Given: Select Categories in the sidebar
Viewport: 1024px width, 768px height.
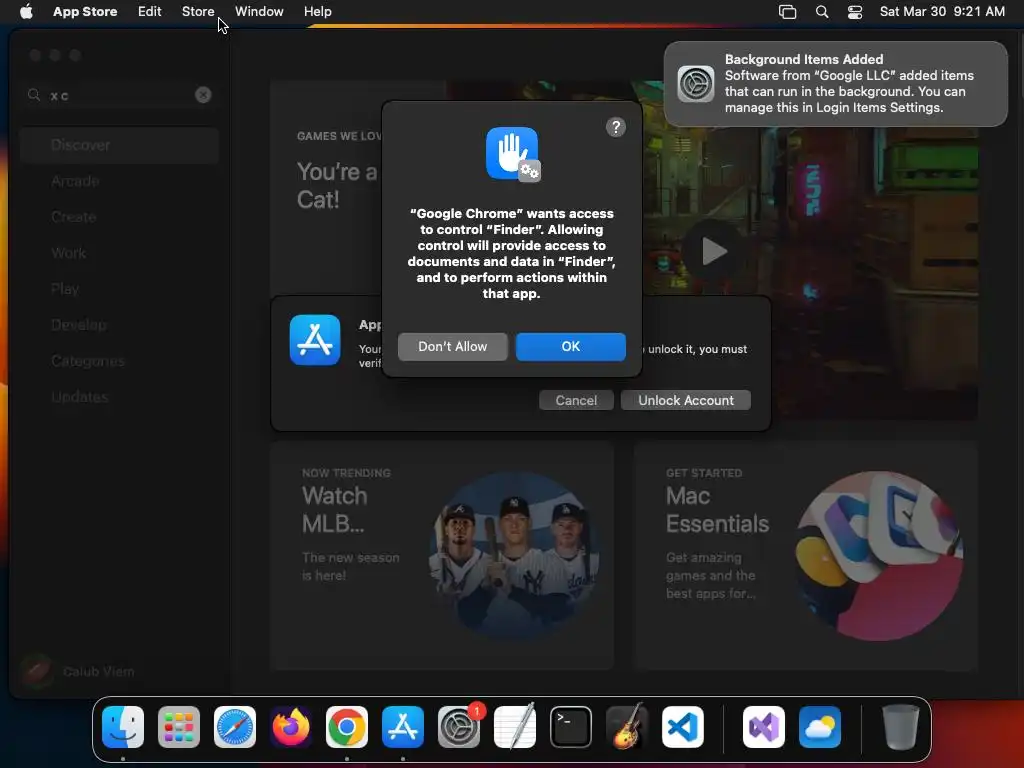Looking at the screenshot, I should pyautogui.click(x=120, y=360).
